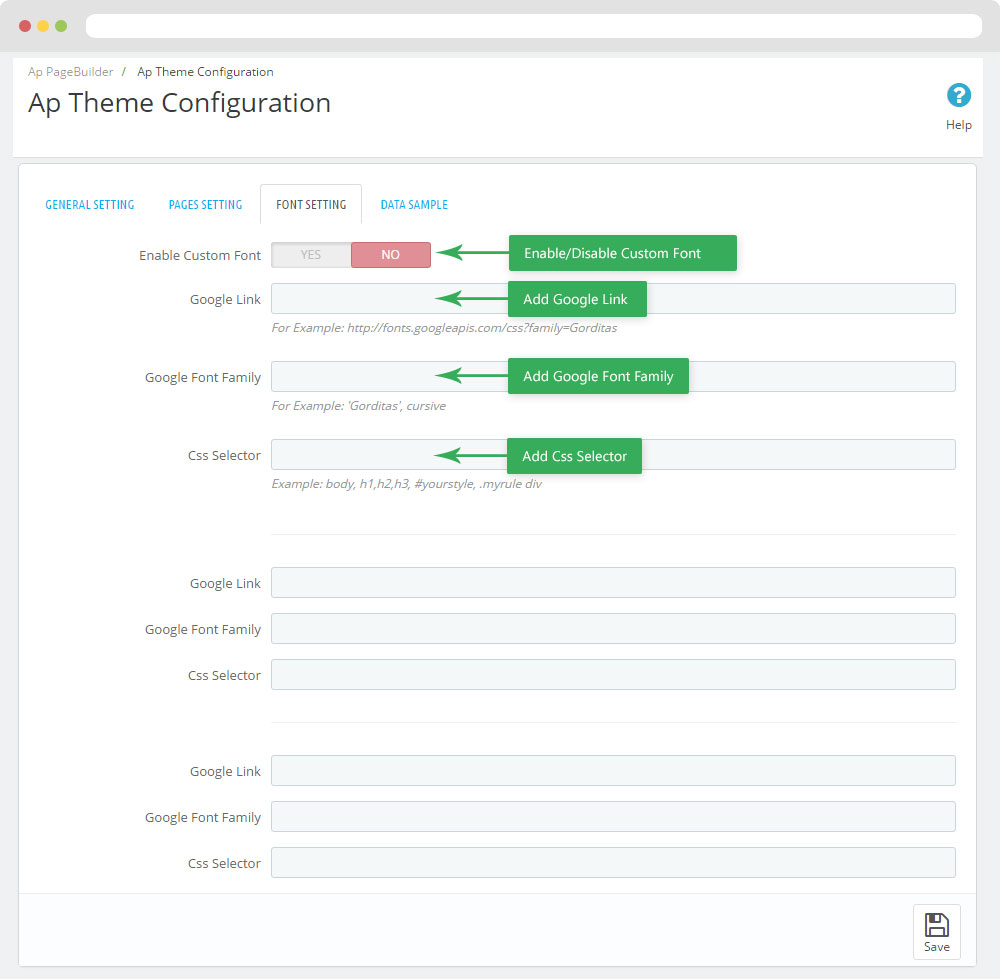Select the first Css Selector input
Screen dimensions: 1000x979
click(x=800, y=455)
